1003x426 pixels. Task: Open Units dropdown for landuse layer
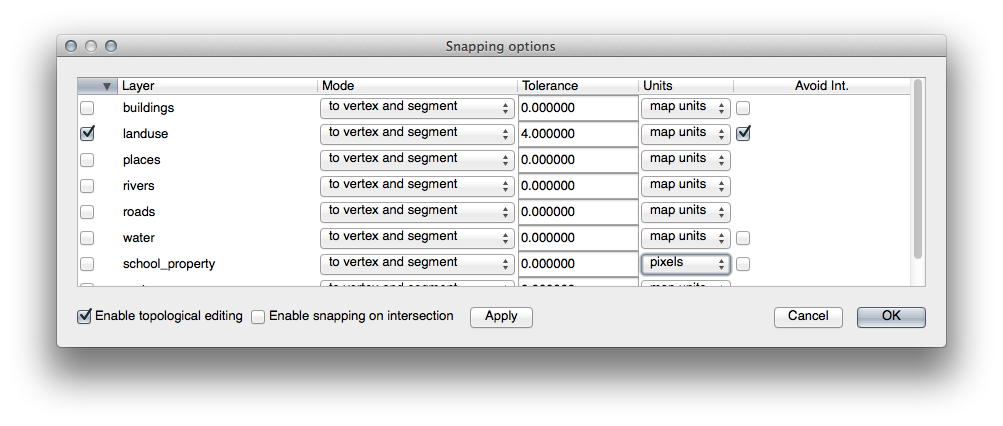[x=685, y=133]
